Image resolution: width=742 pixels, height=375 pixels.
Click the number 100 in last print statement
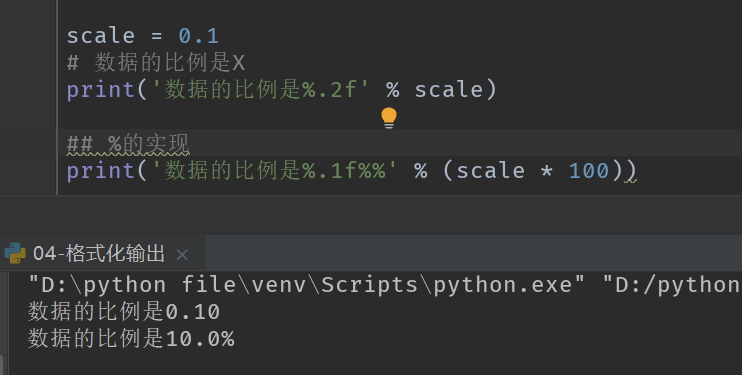click(x=589, y=171)
